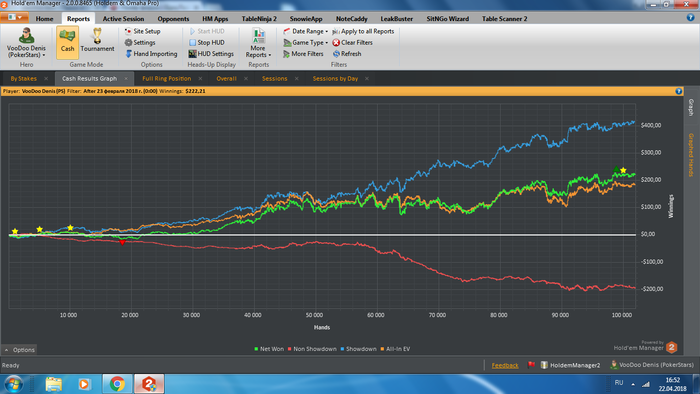This screenshot has width=700, height=394.
Task: Switch to Full Ring Position tab
Action: 167,79
